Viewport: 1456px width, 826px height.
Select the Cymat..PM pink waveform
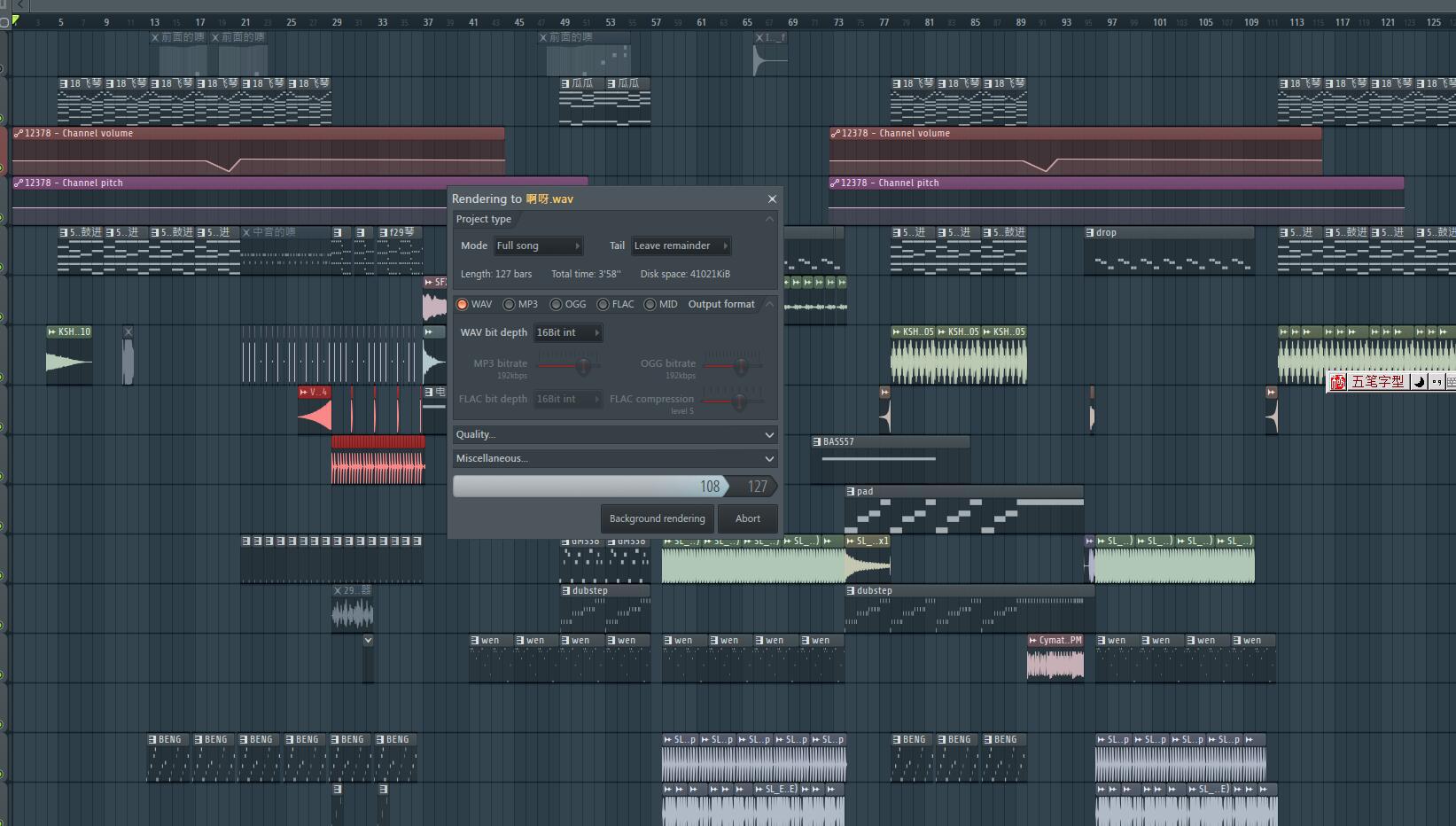(1055, 663)
